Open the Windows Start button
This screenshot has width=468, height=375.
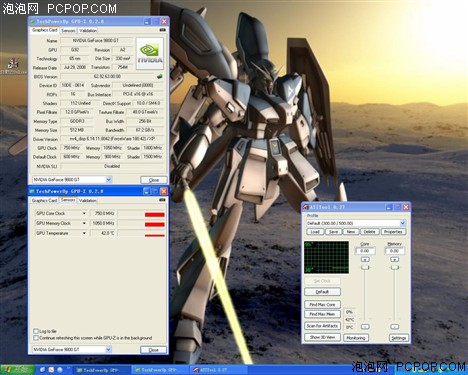coord(17,370)
